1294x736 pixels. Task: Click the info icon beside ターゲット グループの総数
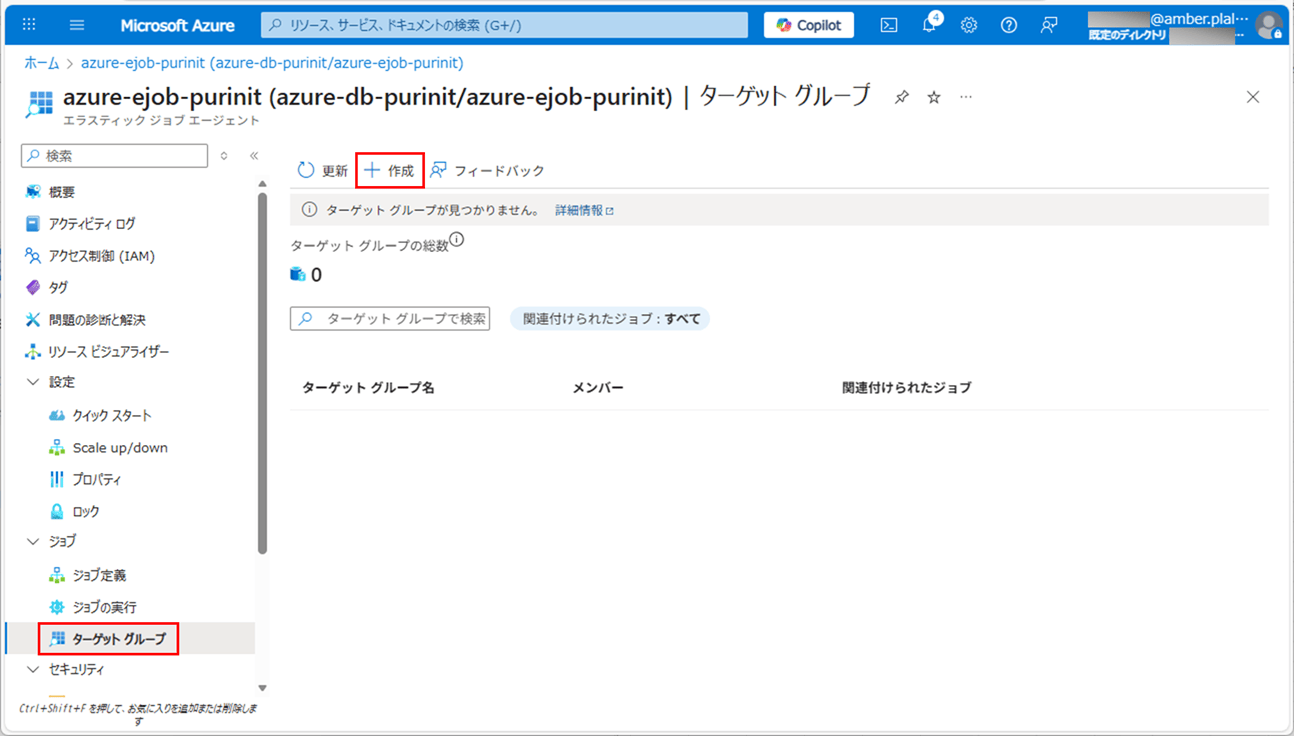(x=457, y=240)
